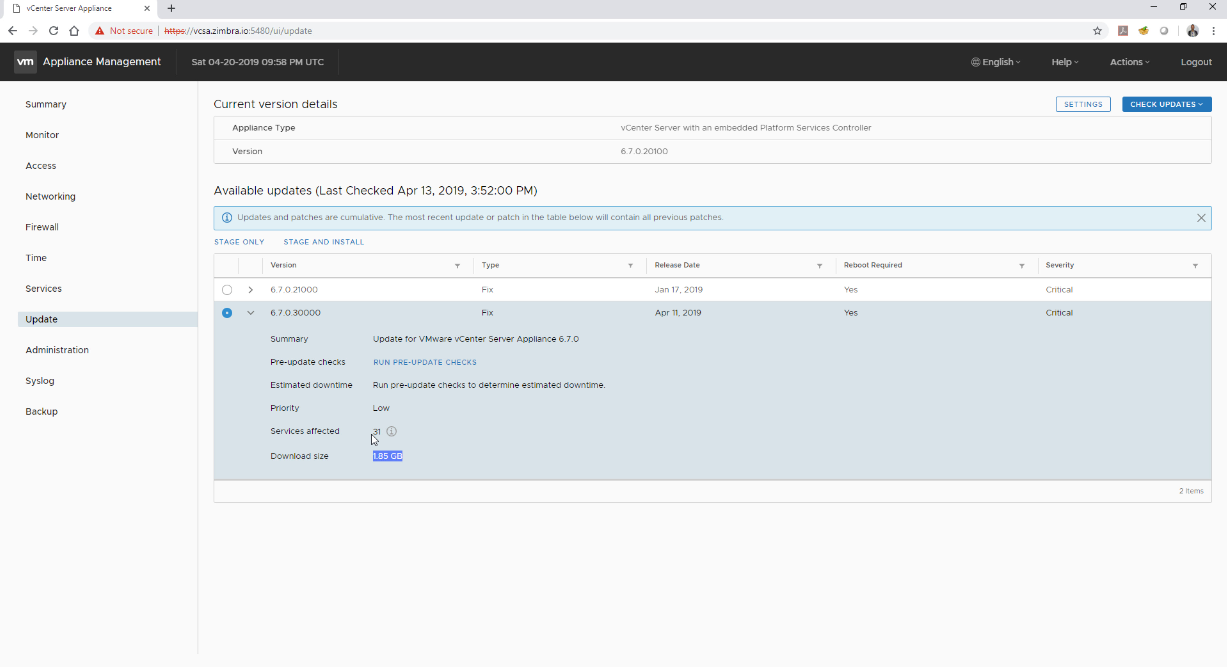Go back using the browser back arrow
Screen dimensions: 1227x667
pyautogui.click(x=12, y=31)
